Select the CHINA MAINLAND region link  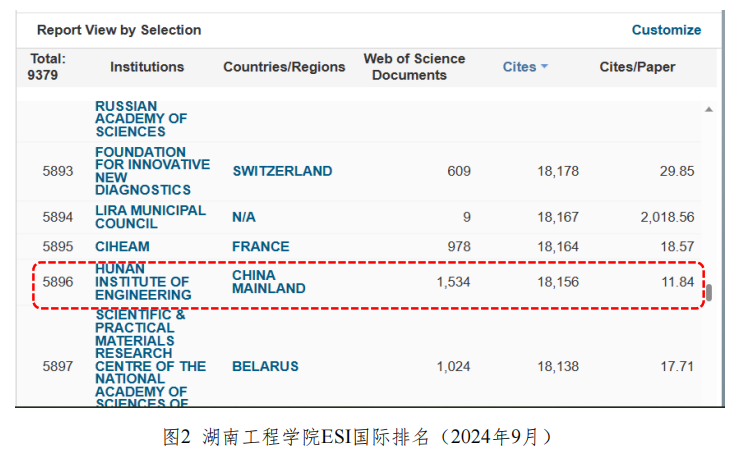coord(268,282)
